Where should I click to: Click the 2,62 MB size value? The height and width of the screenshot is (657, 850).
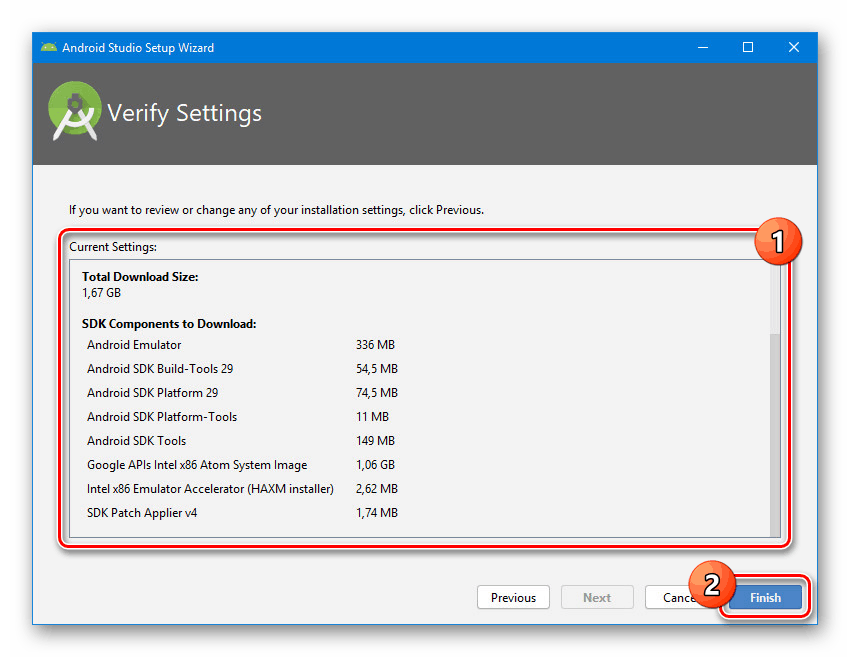coord(377,488)
